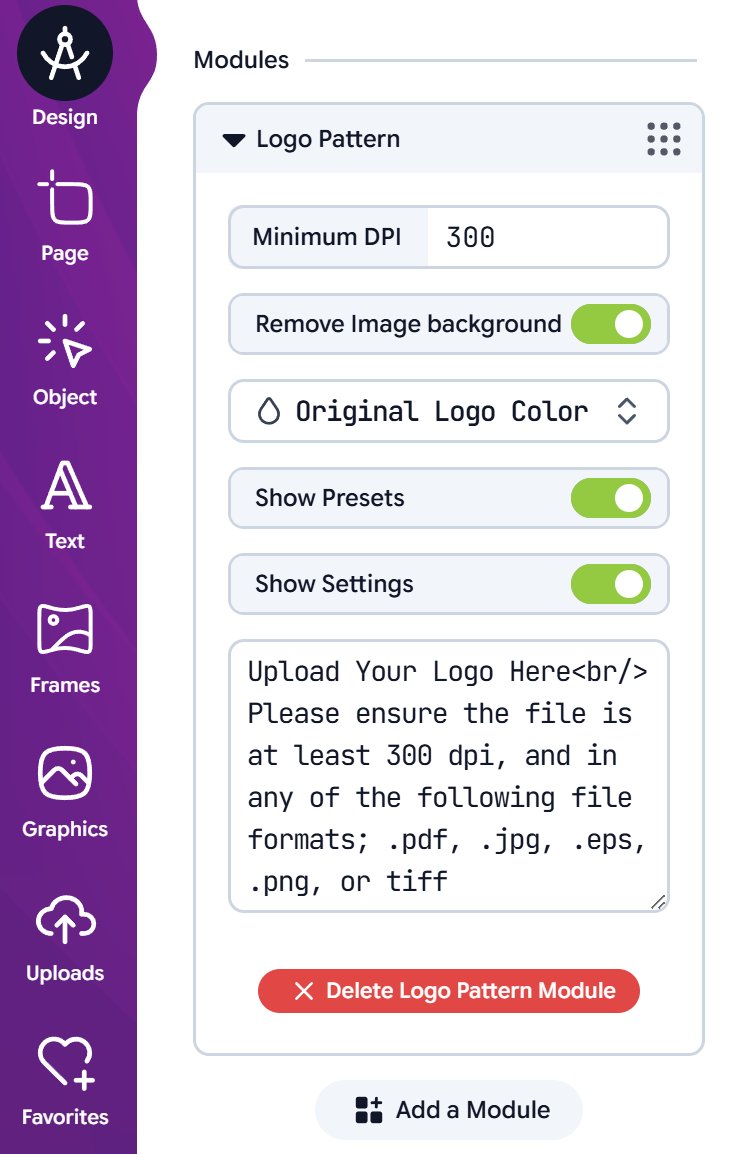This screenshot has width=750, height=1154.
Task: Delete the Logo Pattern module
Action: (448, 991)
